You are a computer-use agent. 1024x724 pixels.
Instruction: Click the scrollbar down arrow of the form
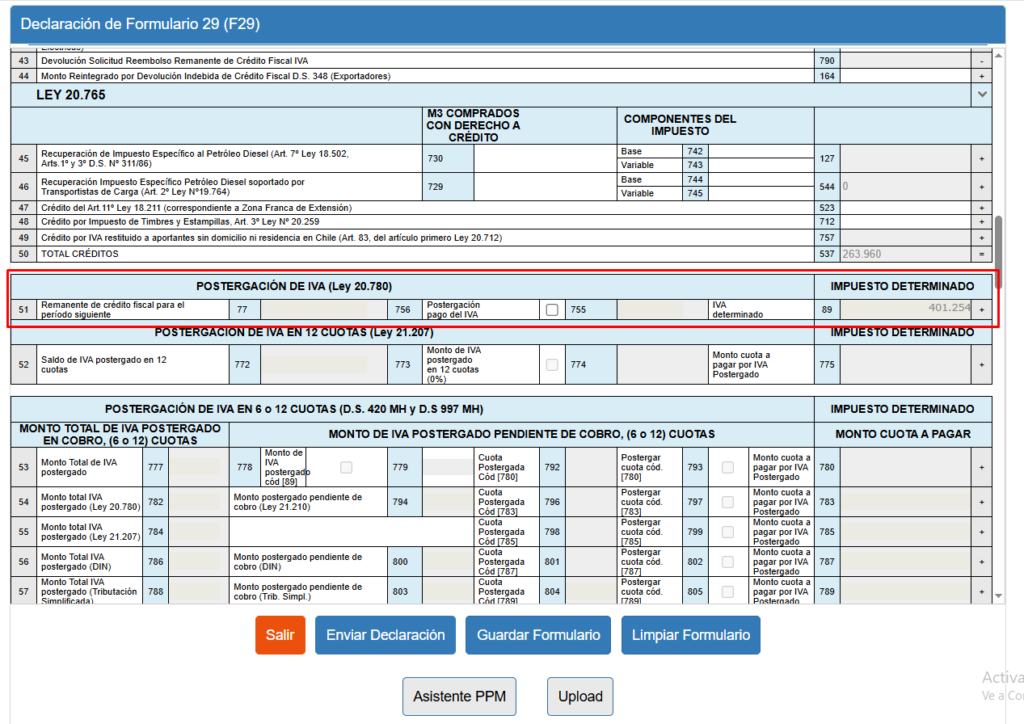click(x=999, y=595)
